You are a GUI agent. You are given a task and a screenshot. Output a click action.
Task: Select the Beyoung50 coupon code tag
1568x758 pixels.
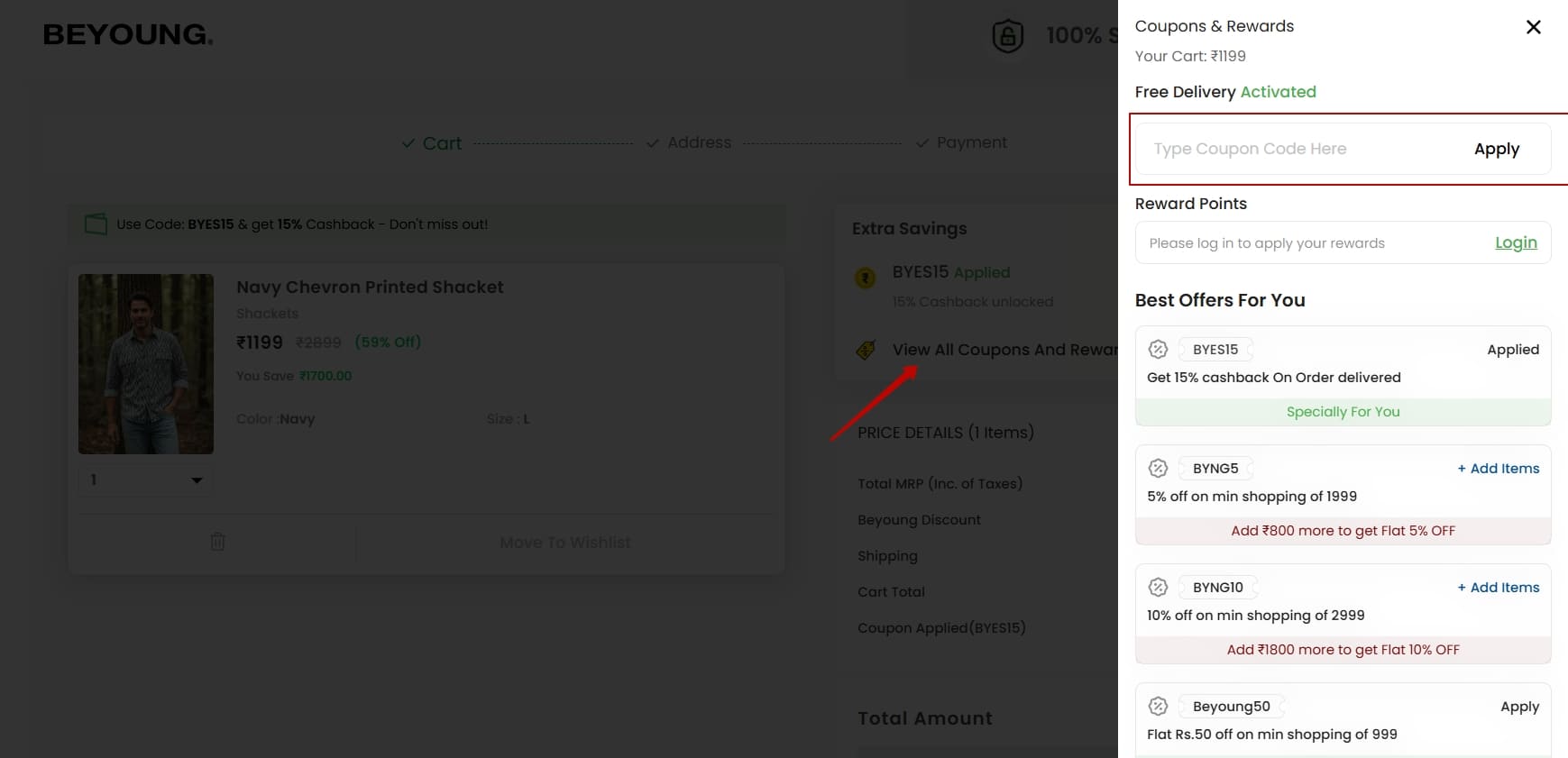pos(1232,706)
